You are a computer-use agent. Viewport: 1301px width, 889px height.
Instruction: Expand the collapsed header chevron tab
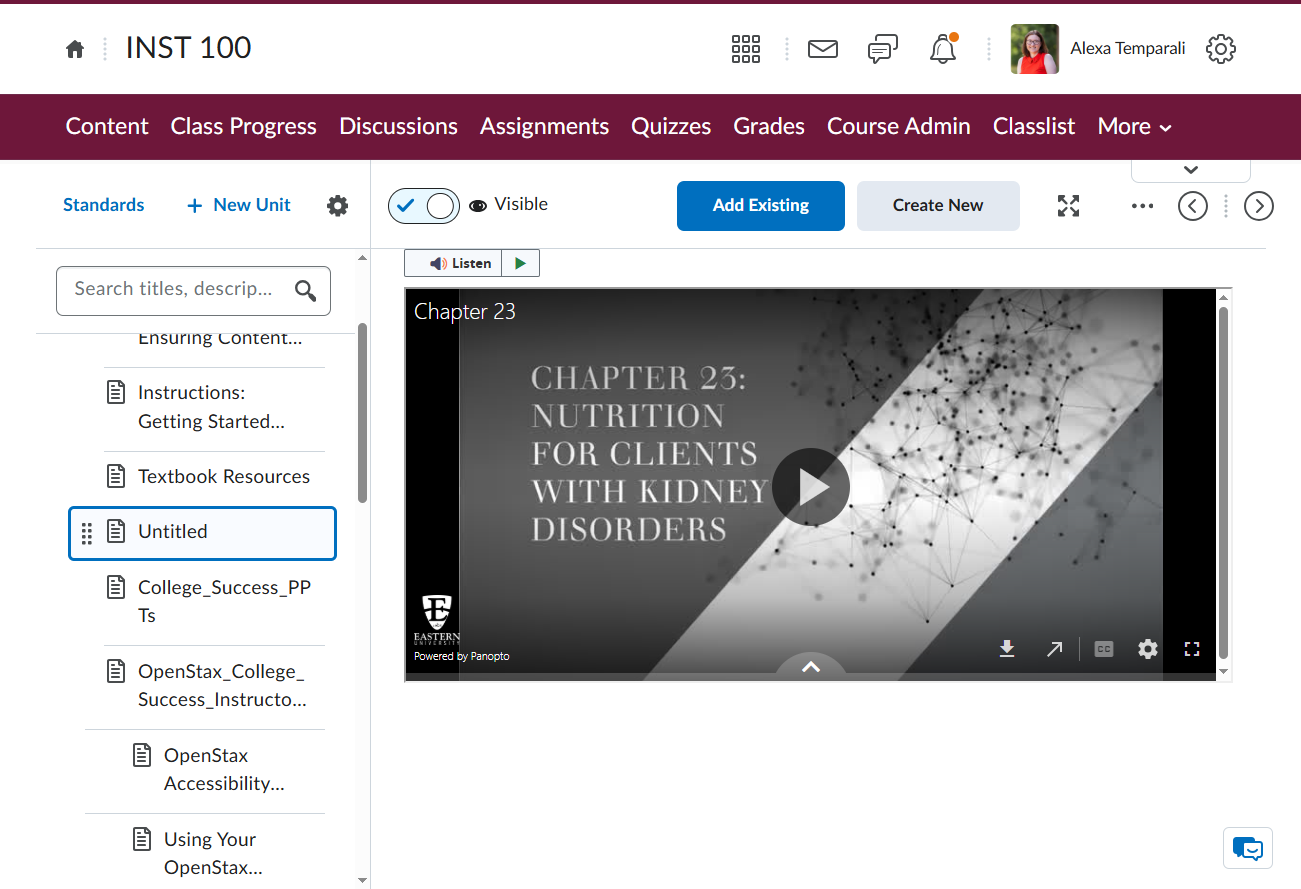tap(1191, 170)
